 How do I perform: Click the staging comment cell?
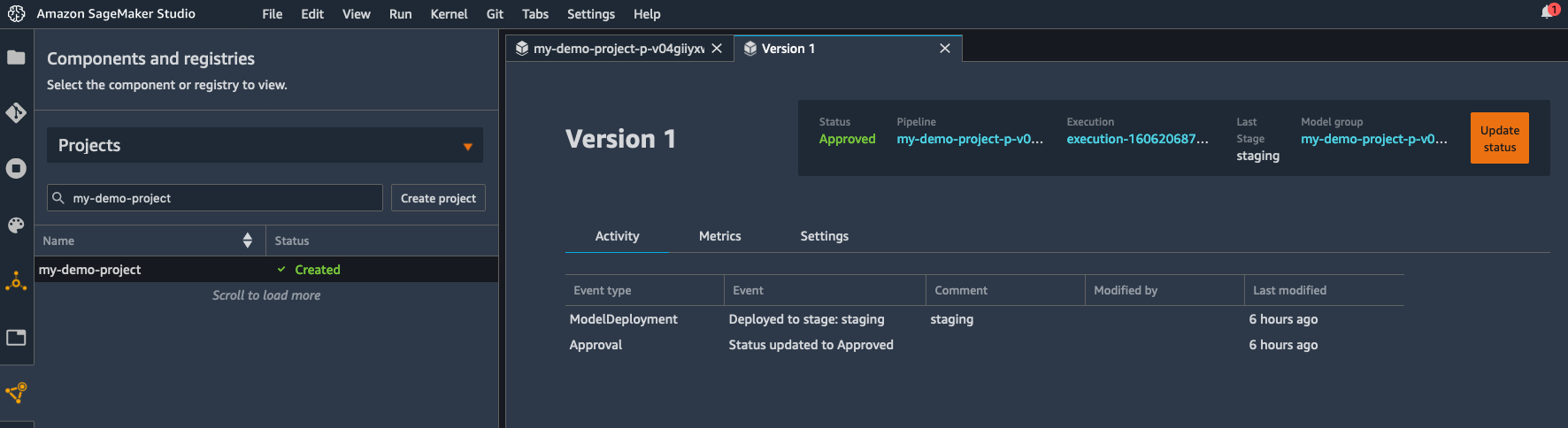pos(952,319)
